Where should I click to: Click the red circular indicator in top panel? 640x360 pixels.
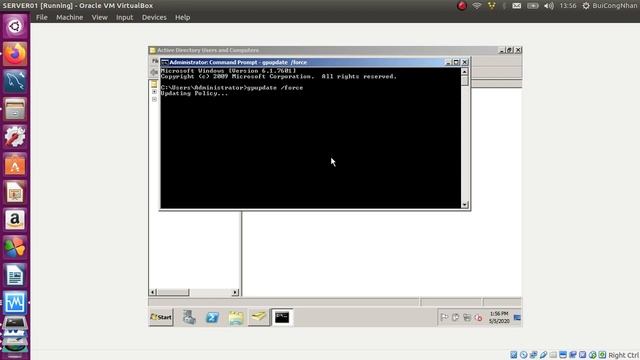click(x=462, y=6)
